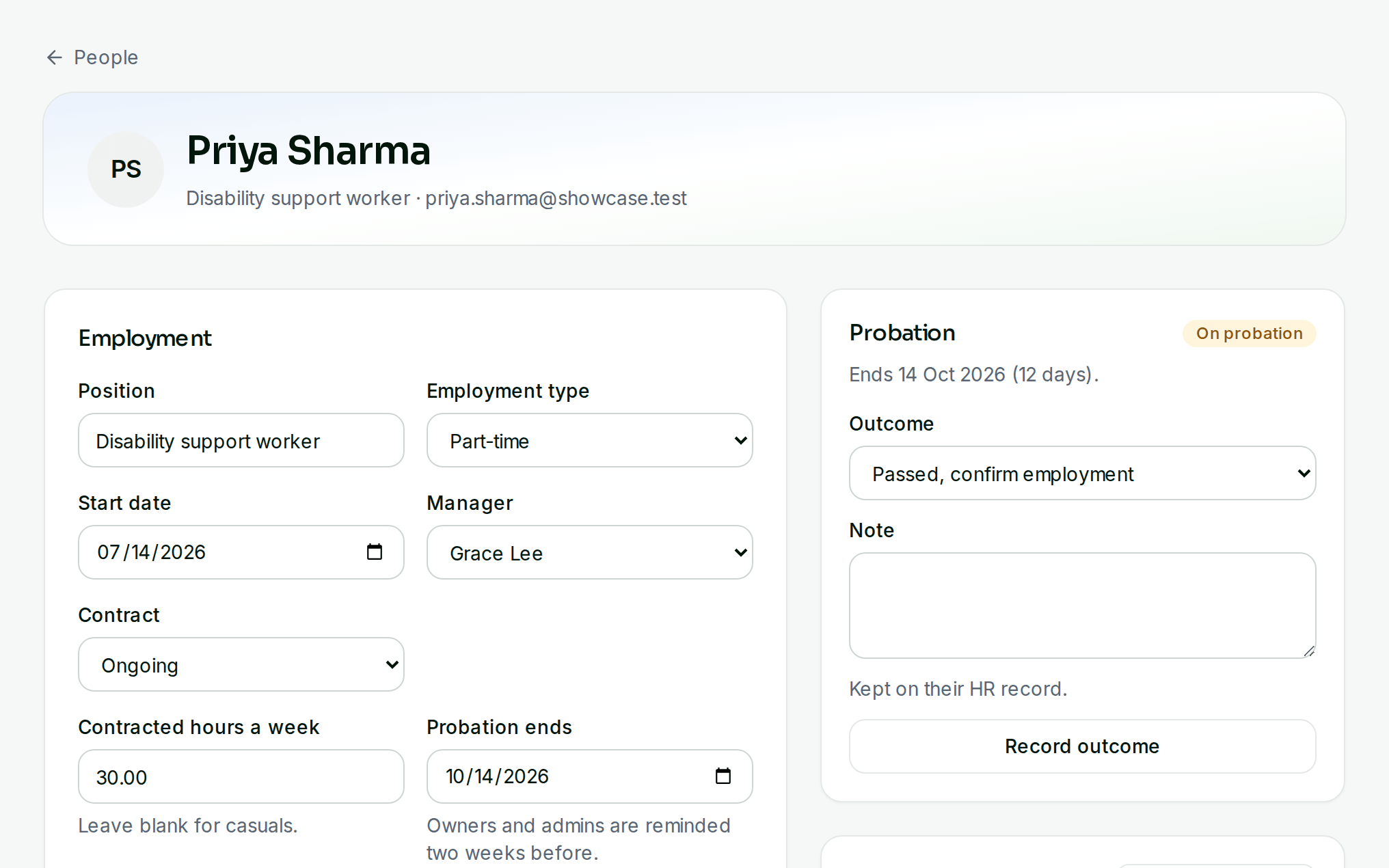Open the Start date calendar picker icon
The height and width of the screenshot is (868, 1389).
[x=375, y=552]
